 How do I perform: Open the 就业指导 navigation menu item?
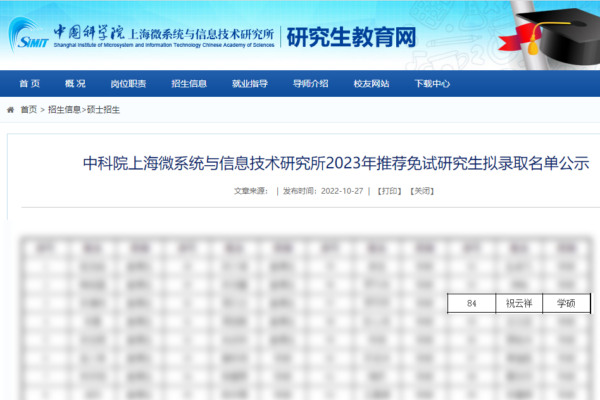click(250, 83)
